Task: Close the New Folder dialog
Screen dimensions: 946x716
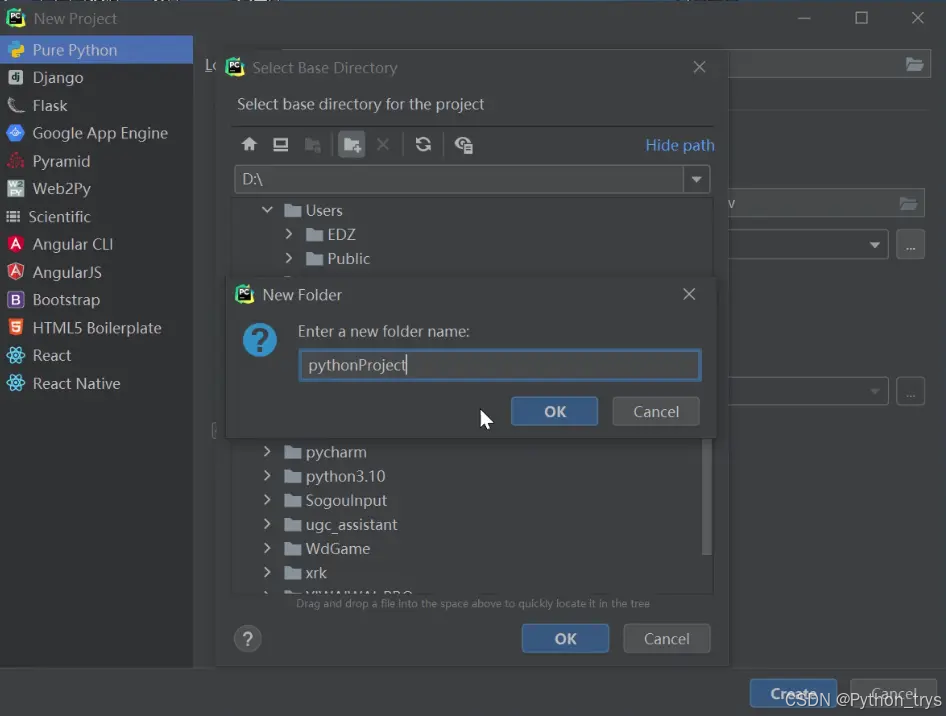Action: (689, 294)
